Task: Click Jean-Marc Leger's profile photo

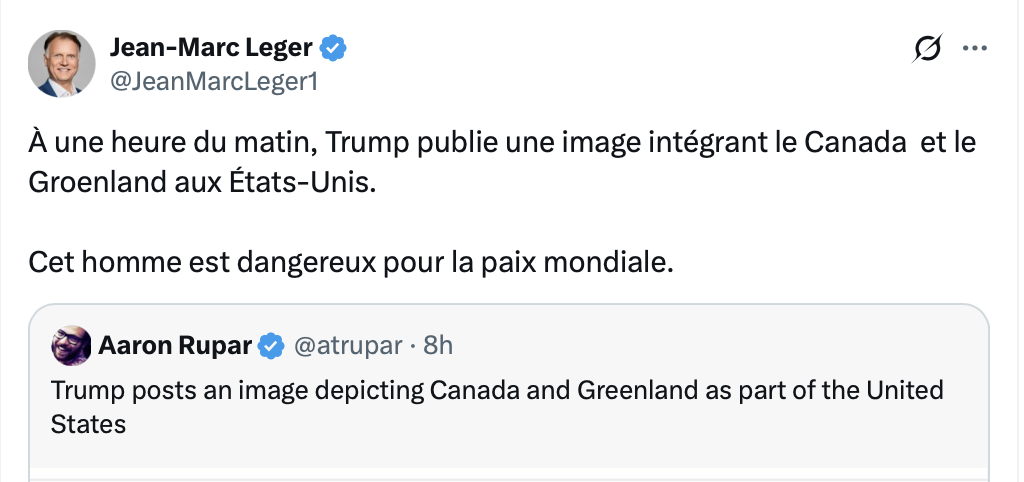Action: pyautogui.click(x=62, y=63)
